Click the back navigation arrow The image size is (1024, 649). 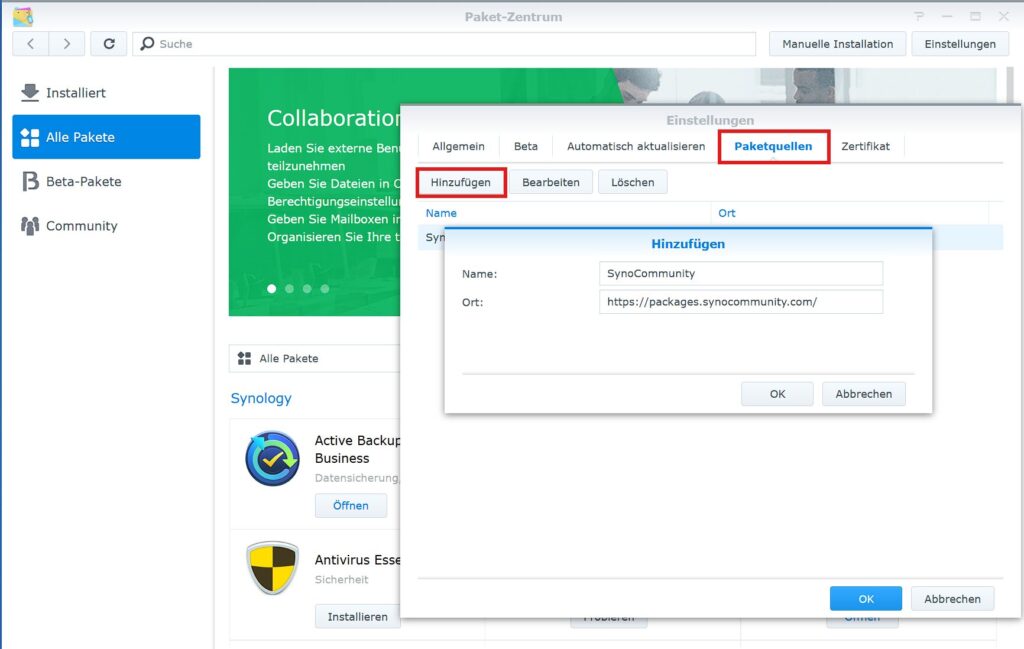click(31, 44)
